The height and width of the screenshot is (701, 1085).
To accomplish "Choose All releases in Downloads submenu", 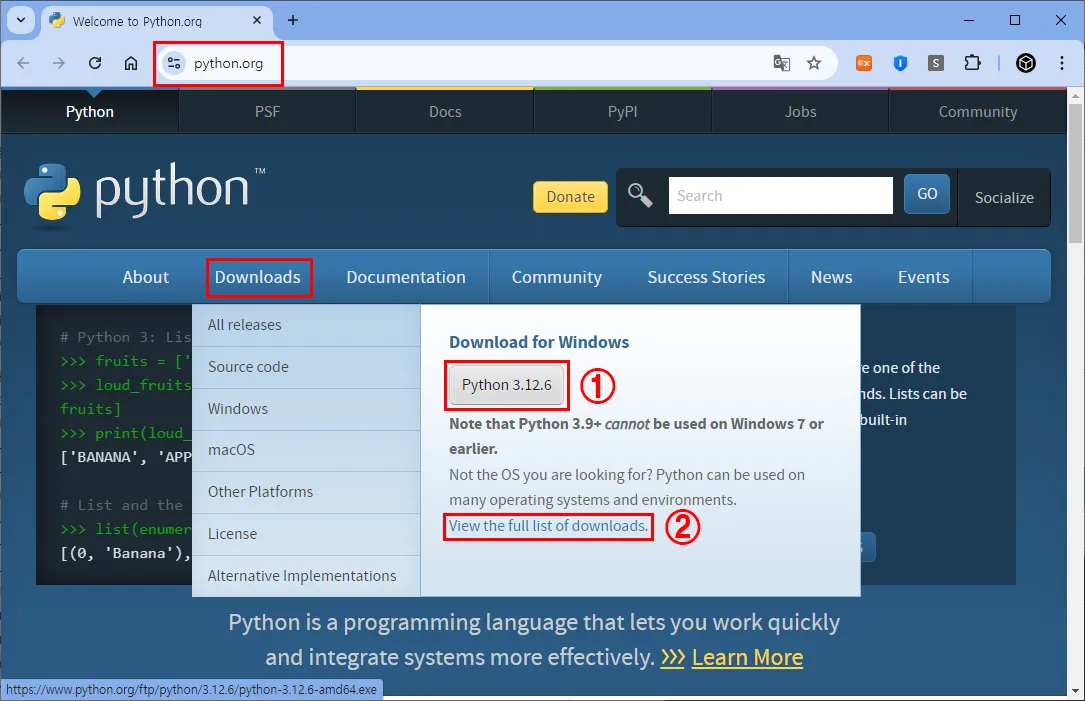I will pos(306,325).
